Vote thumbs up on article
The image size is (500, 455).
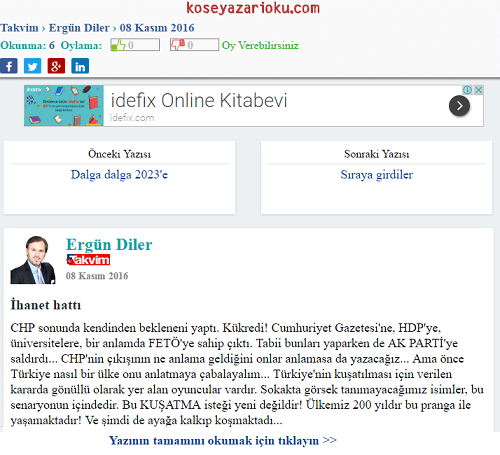click(135, 45)
